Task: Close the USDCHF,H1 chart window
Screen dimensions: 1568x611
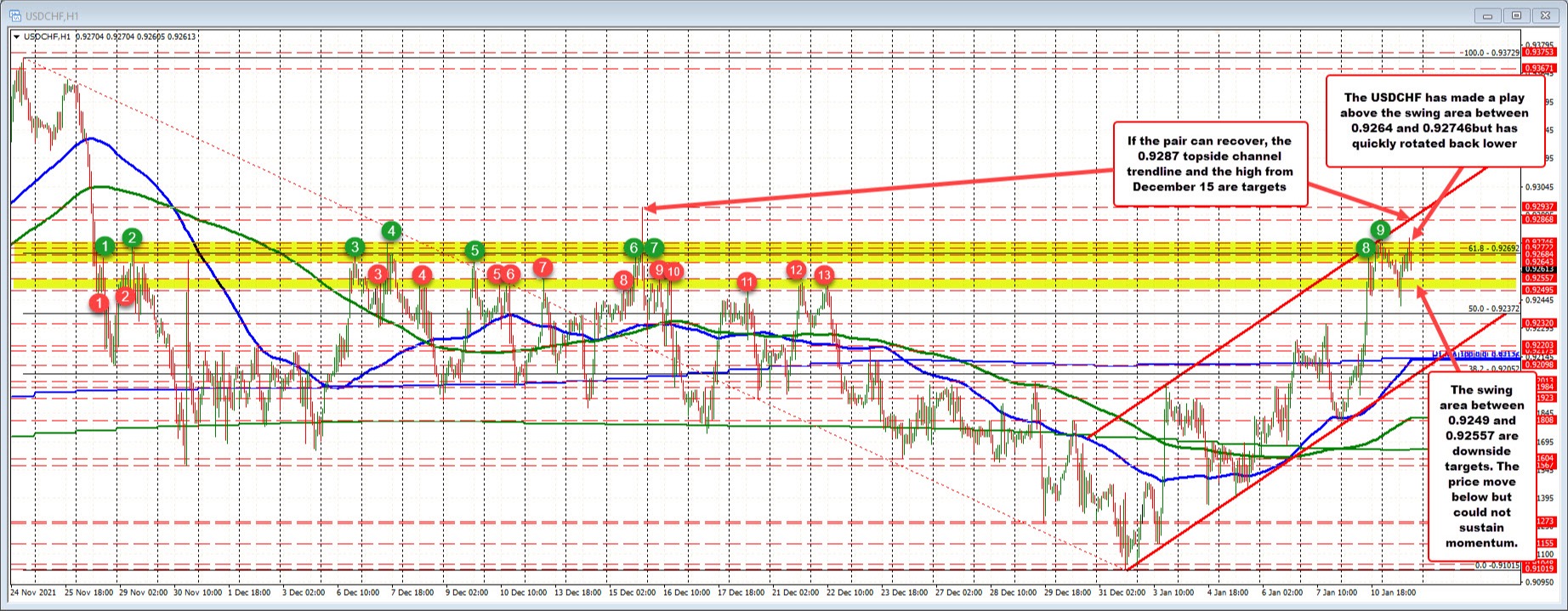Action: tap(1544, 15)
